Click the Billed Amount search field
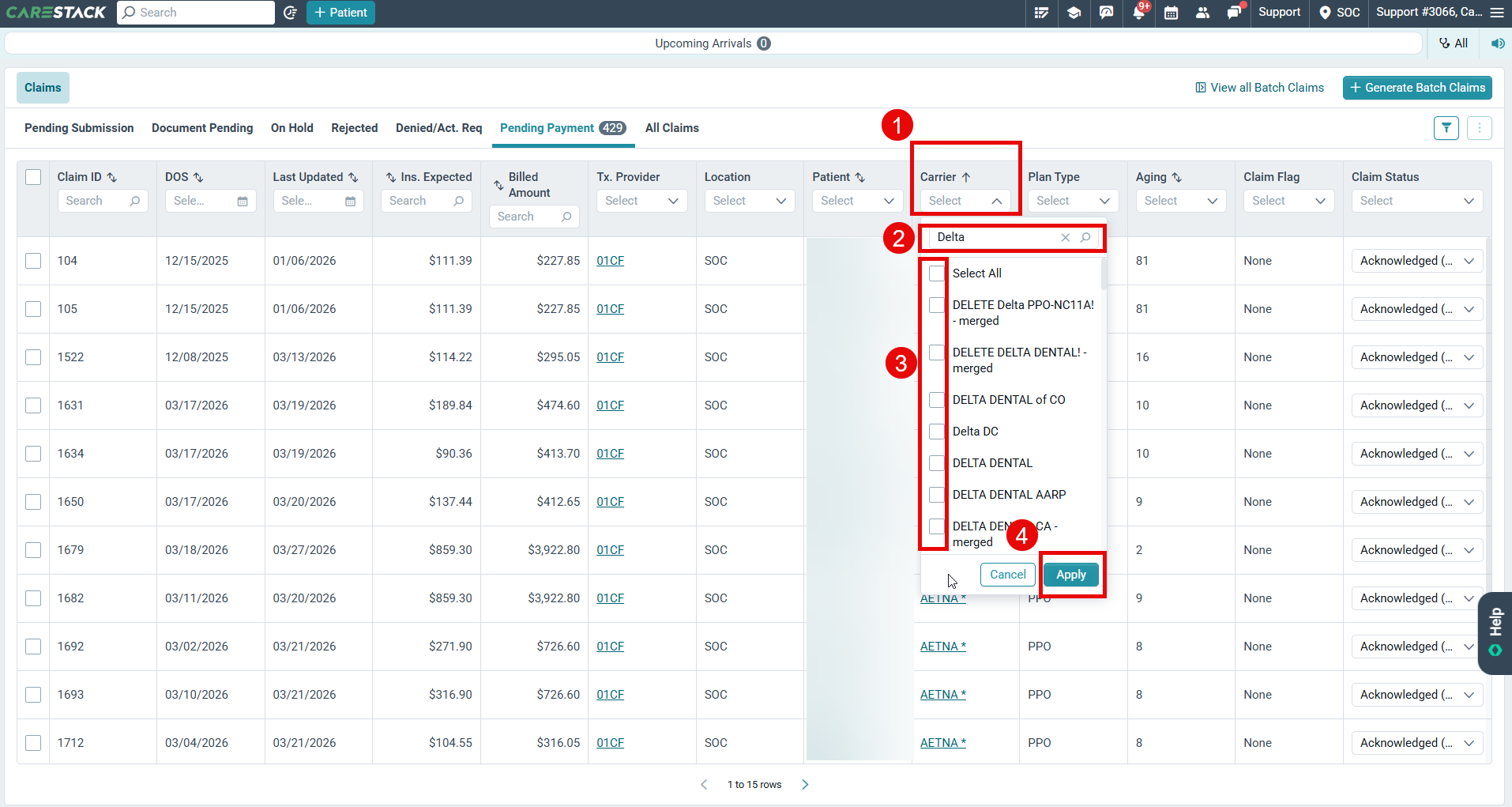This screenshot has width=1512, height=807. [534, 217]
